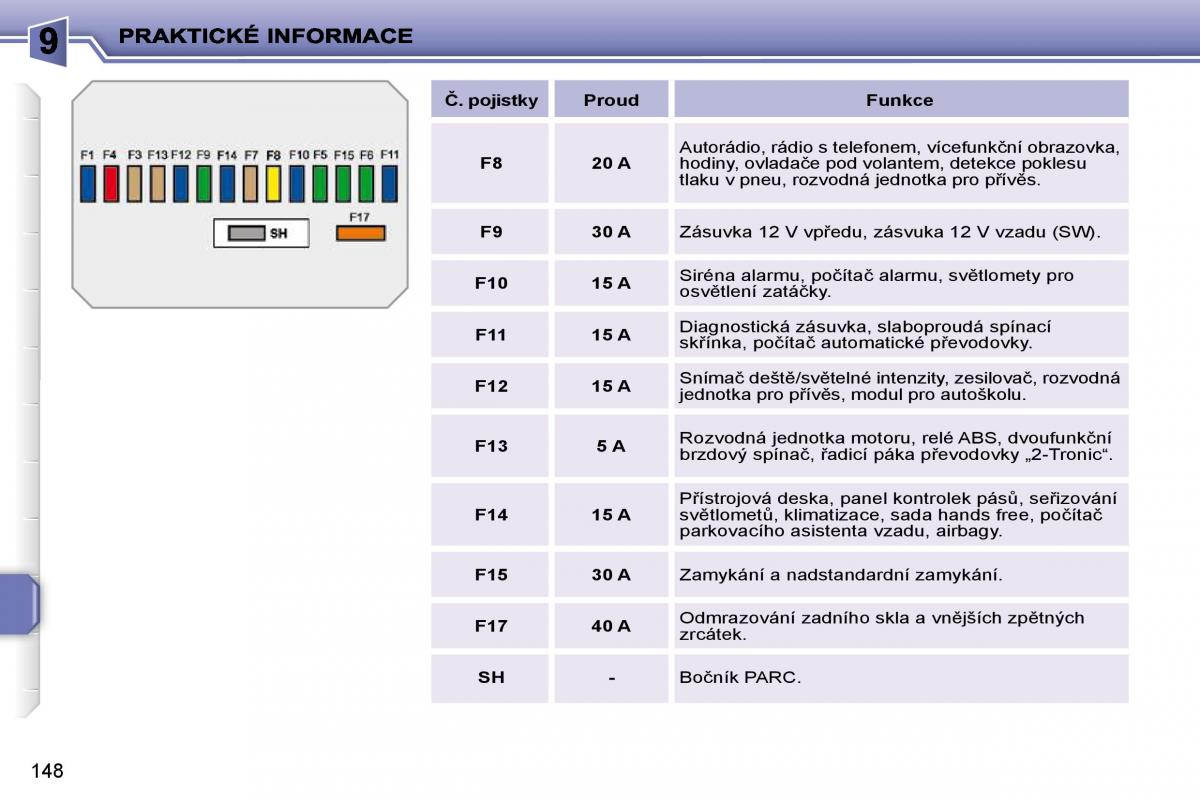
Task: Select the blue chapter tab on left edge
Action: click(19, 604)
